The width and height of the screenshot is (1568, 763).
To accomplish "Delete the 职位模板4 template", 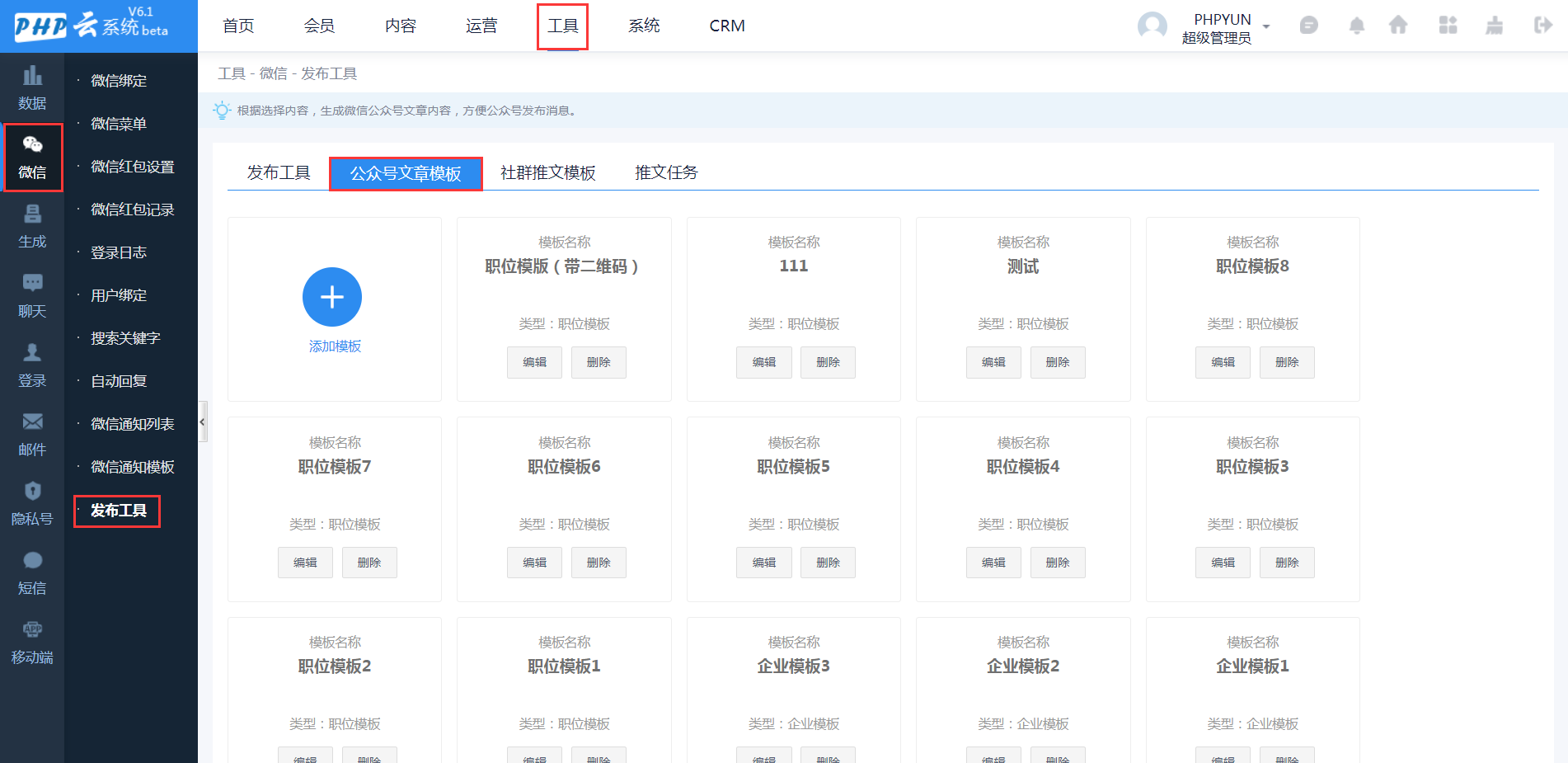I will point(1058,563).
